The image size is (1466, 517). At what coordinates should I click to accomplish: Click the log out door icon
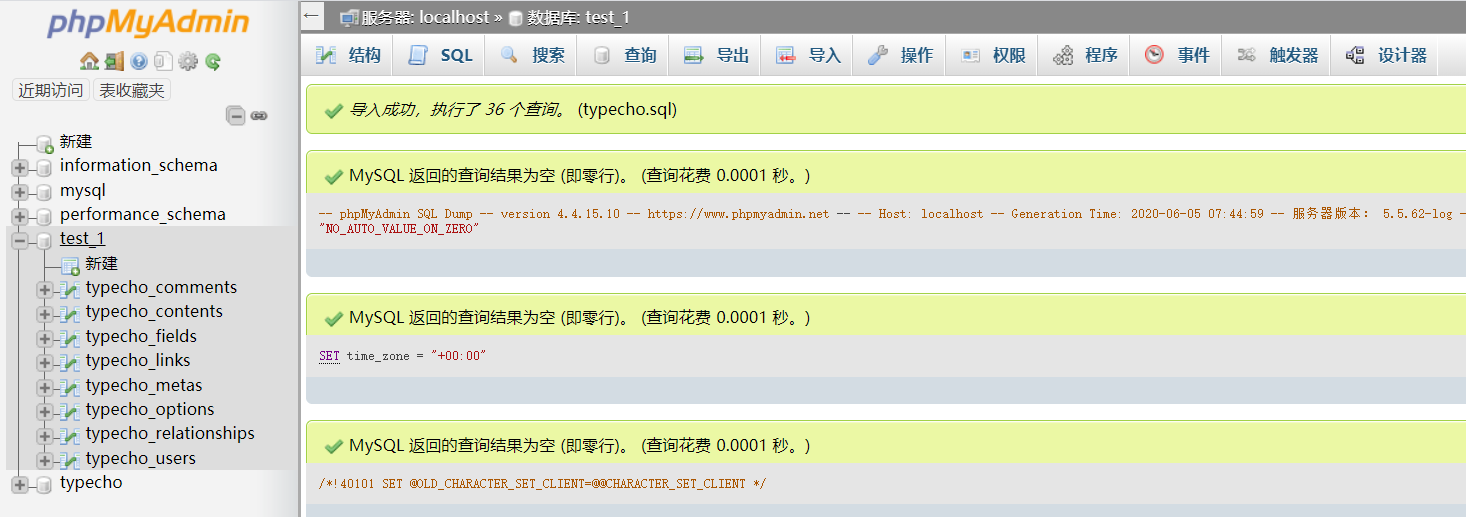pyautogui.click(x=114, y=61)
